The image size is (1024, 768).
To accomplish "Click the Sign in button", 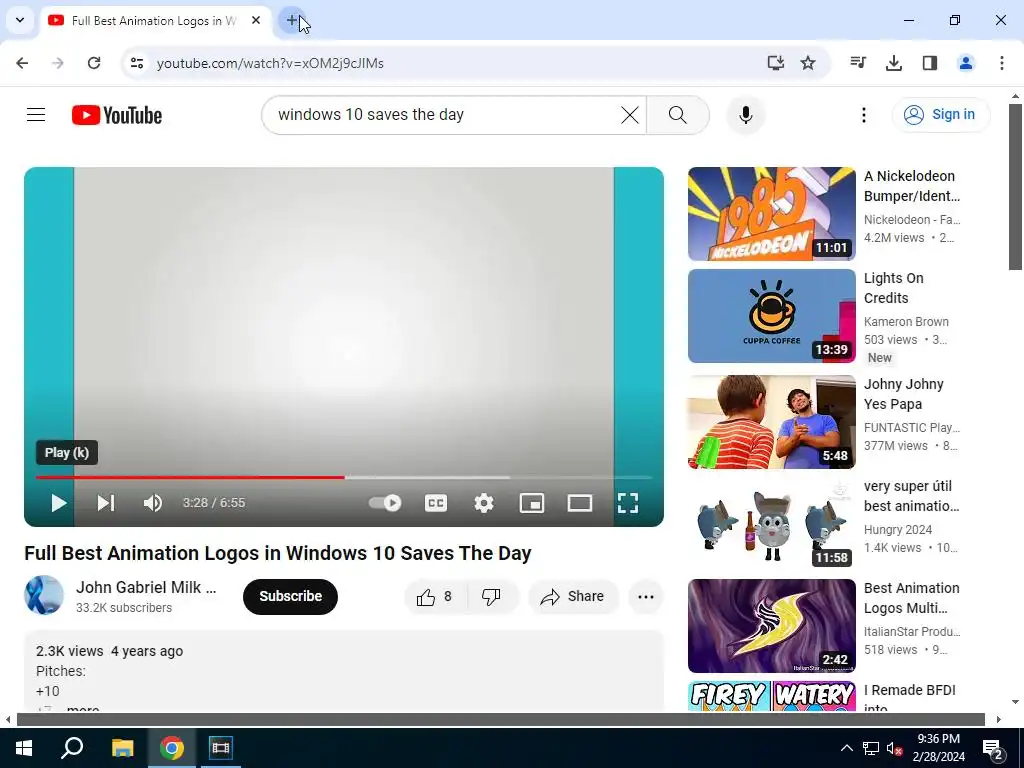I will [941, 115].
